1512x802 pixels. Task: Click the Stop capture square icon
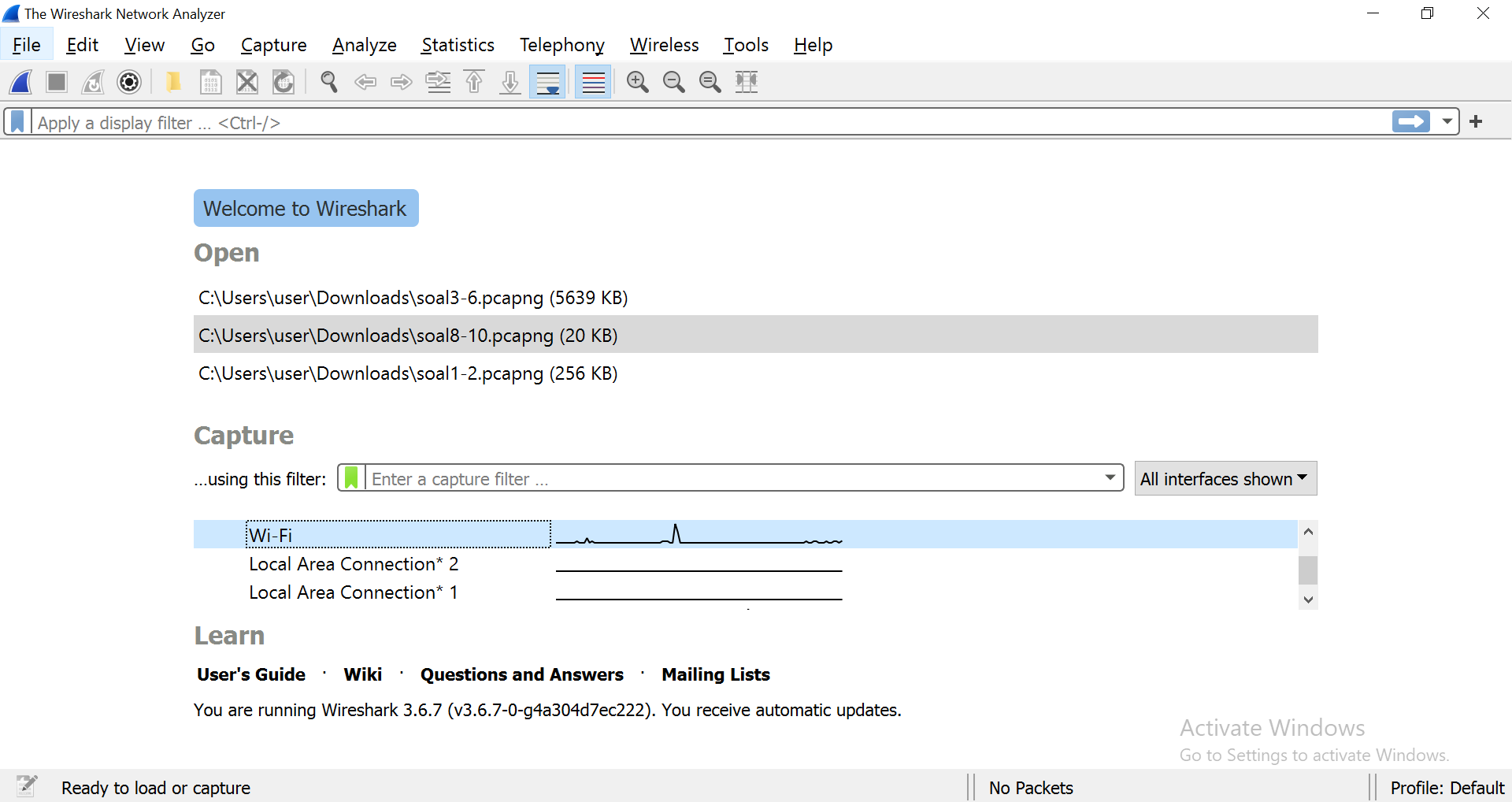click(57, 82)
